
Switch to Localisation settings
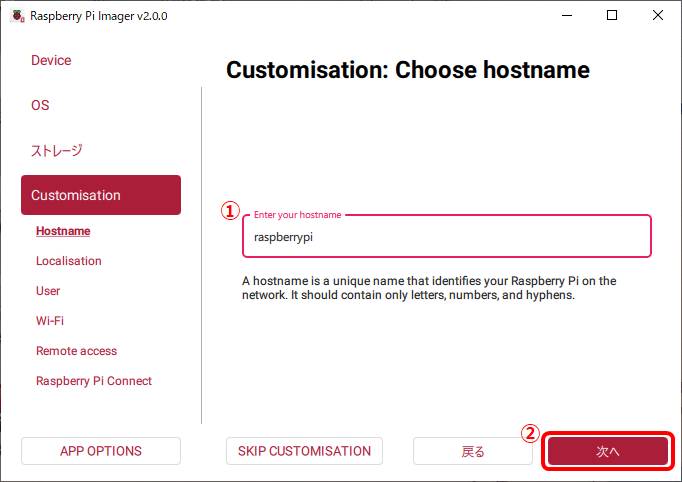69,261
